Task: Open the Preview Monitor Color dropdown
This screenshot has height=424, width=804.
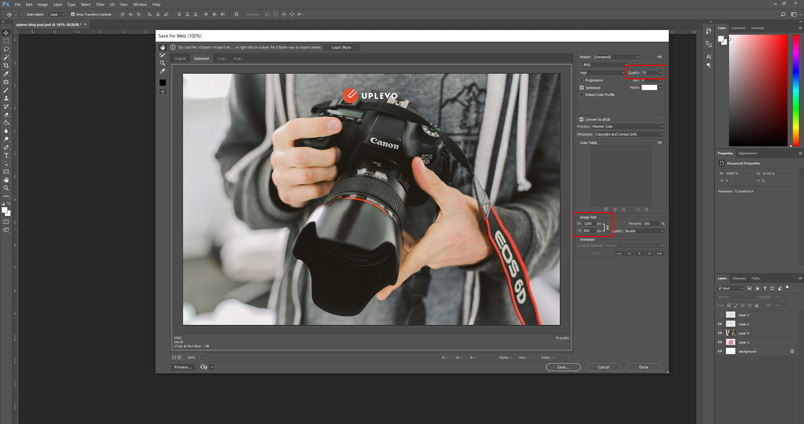Action: tap(628, 127)
